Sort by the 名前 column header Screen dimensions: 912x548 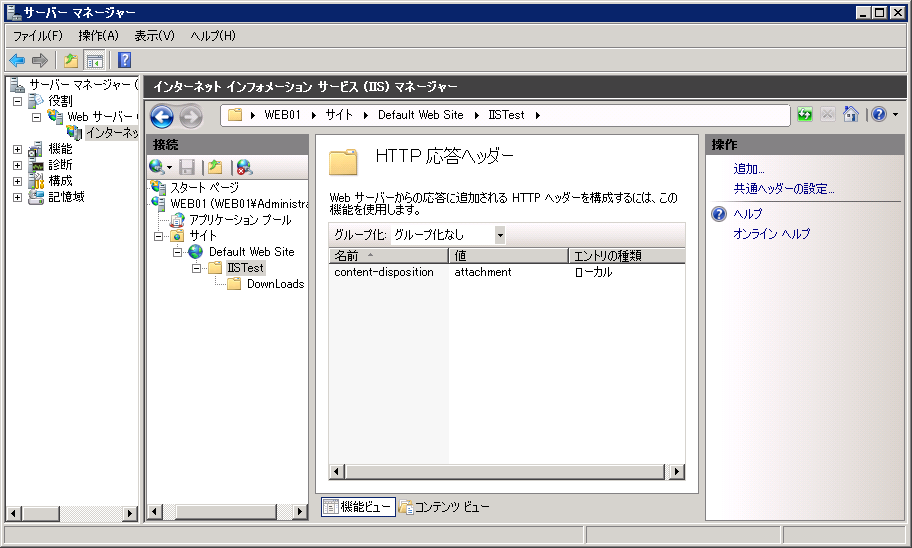[389, 255]
